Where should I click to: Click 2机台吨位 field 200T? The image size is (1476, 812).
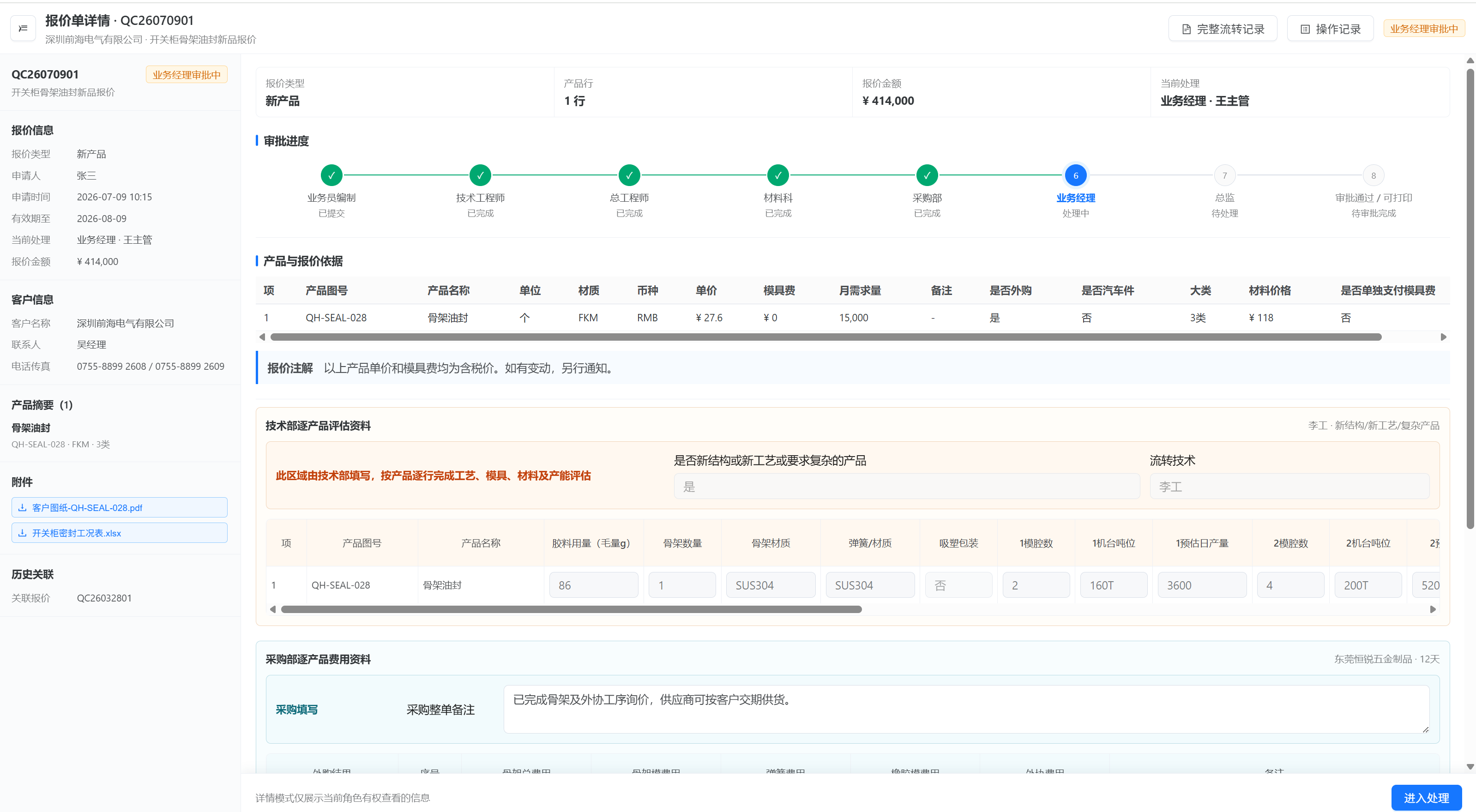(1368, 585)
